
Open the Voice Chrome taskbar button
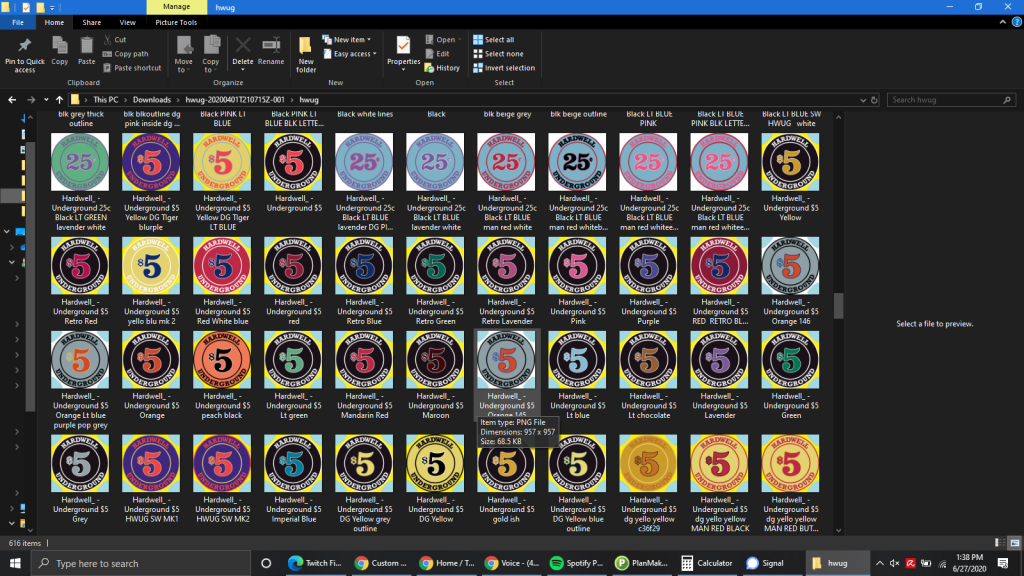click(512, 563)
